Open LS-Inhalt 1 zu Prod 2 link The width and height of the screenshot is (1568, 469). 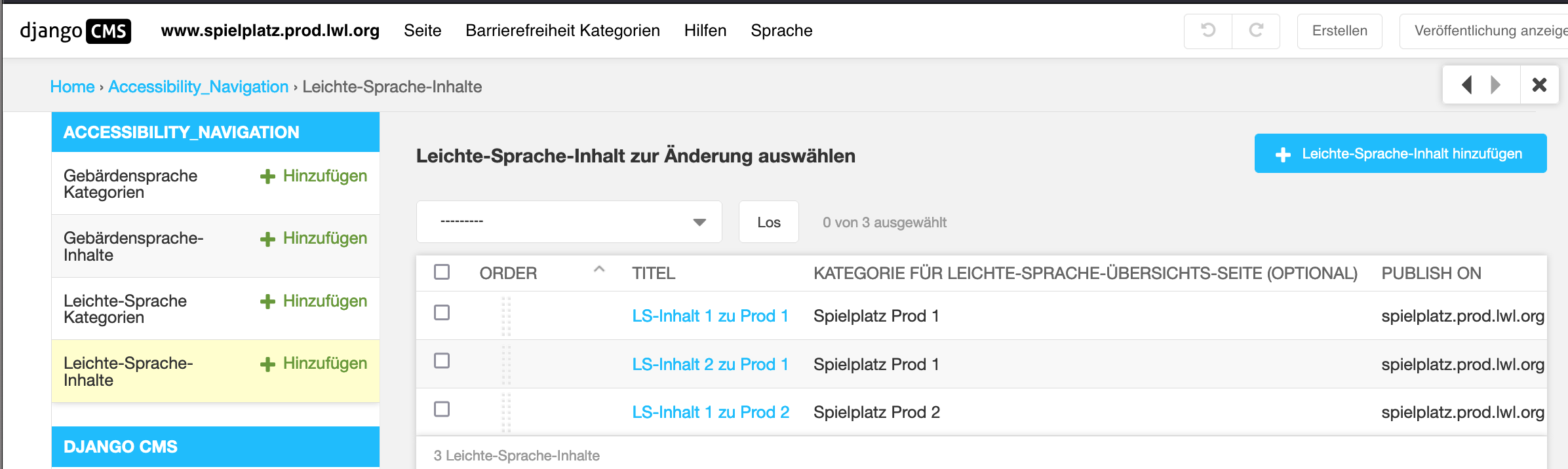pos(711,412)
